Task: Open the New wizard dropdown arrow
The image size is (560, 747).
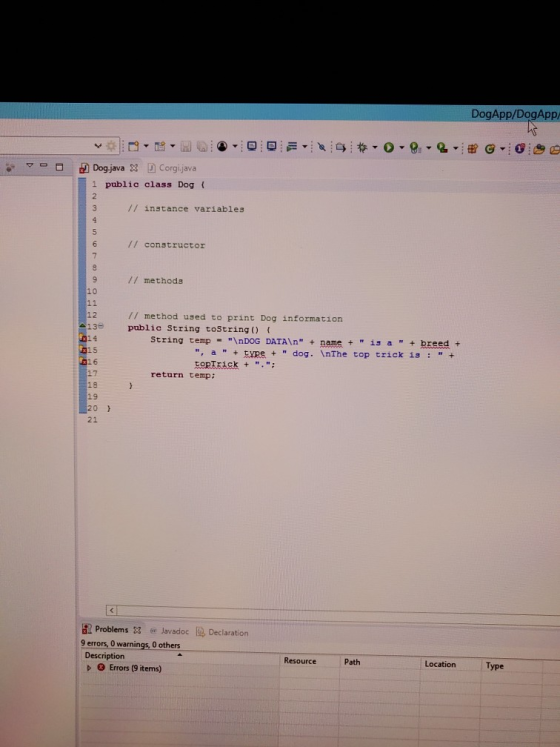Action: point(146,146)
